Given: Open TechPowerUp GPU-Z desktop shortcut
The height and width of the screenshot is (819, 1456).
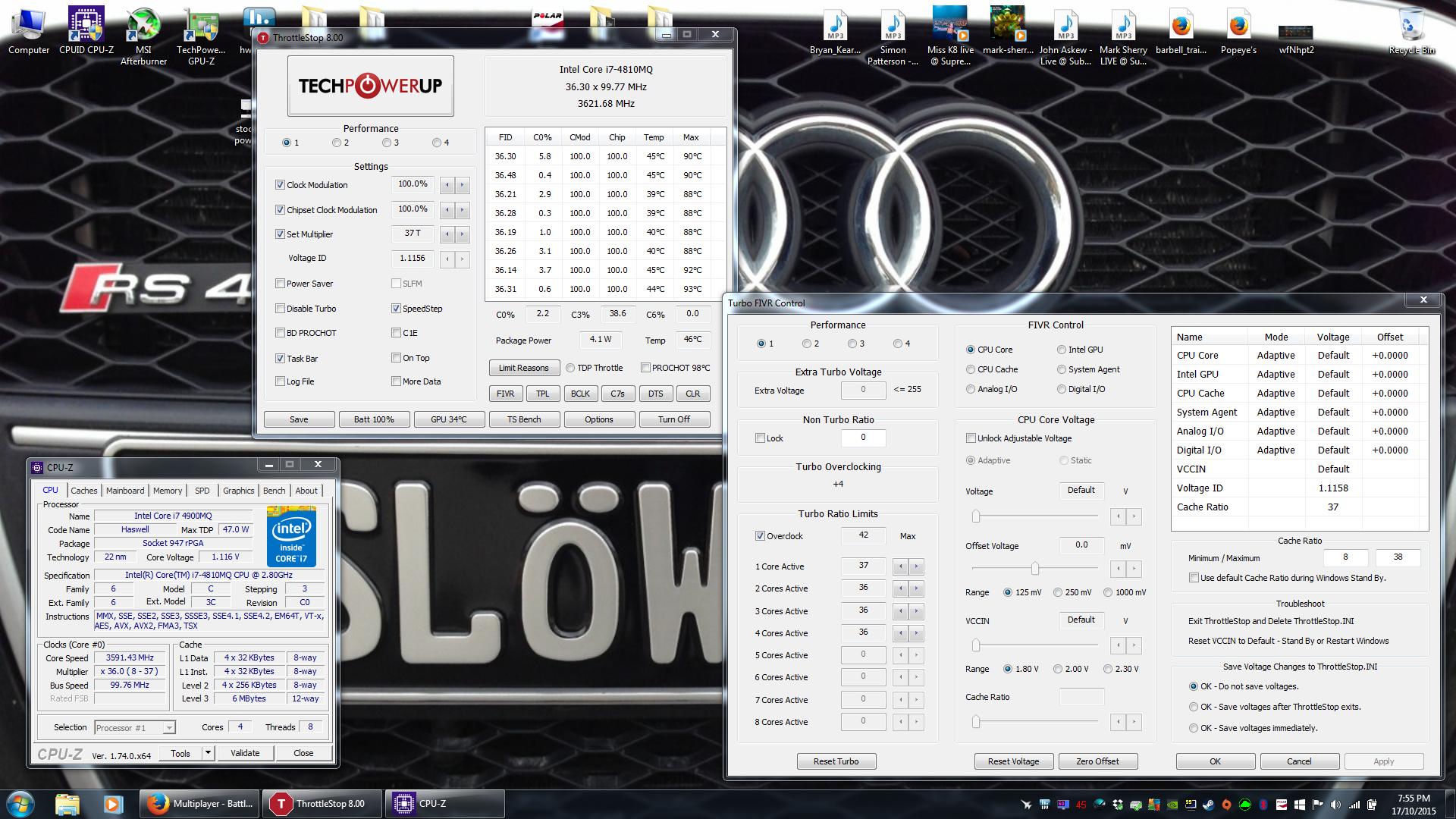Looking at the screenshot, I should tap(201, 36).
